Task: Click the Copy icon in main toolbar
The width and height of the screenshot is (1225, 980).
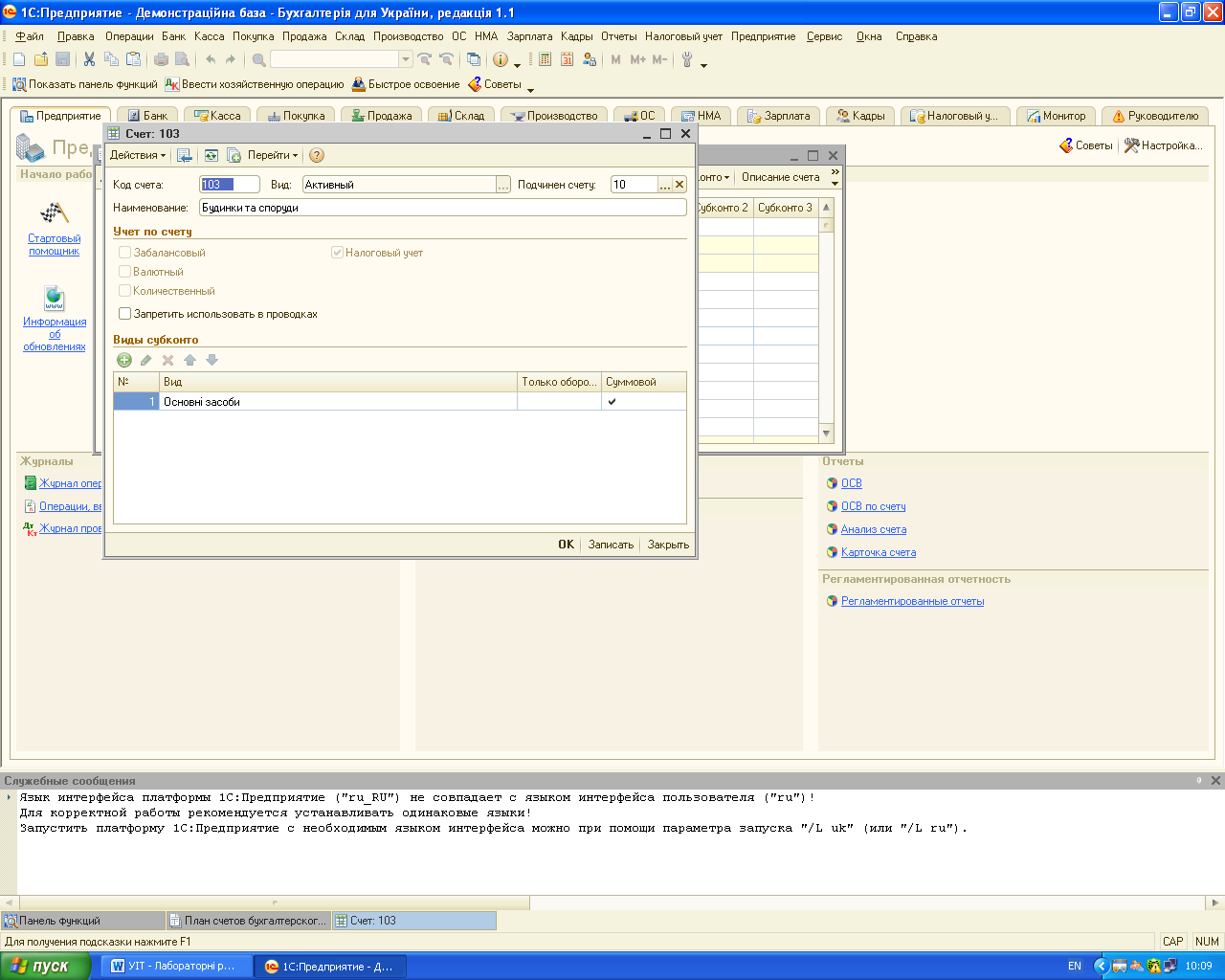Action: [x=111, y=59]
